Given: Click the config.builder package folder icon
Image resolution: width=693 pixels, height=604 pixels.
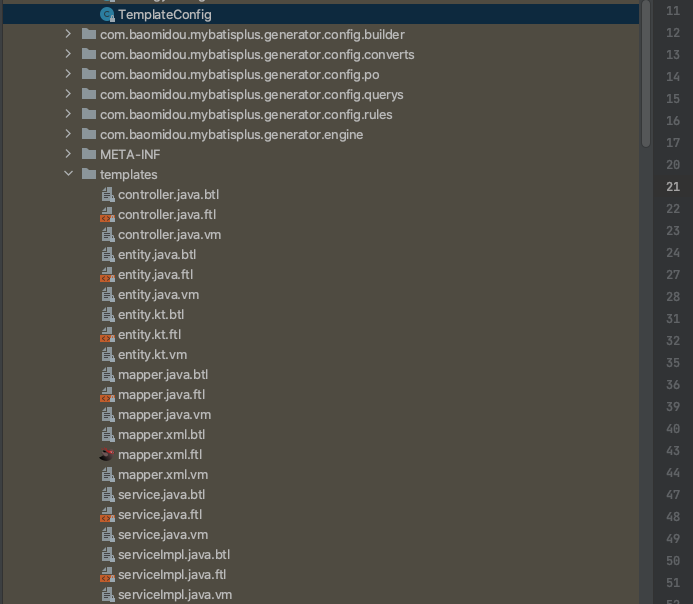Looking at the screenshot, I should coord(89,34).
